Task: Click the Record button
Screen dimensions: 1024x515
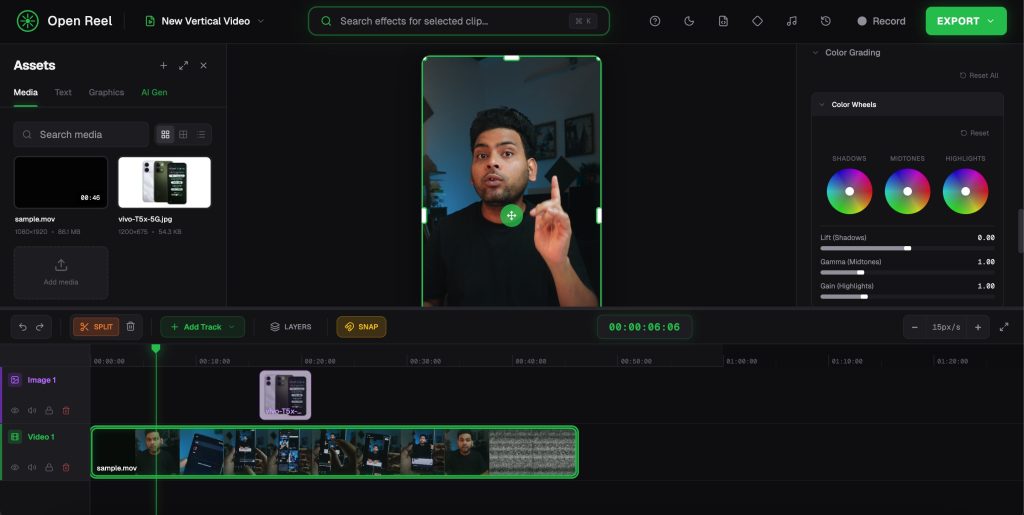Action: point(881,21)
